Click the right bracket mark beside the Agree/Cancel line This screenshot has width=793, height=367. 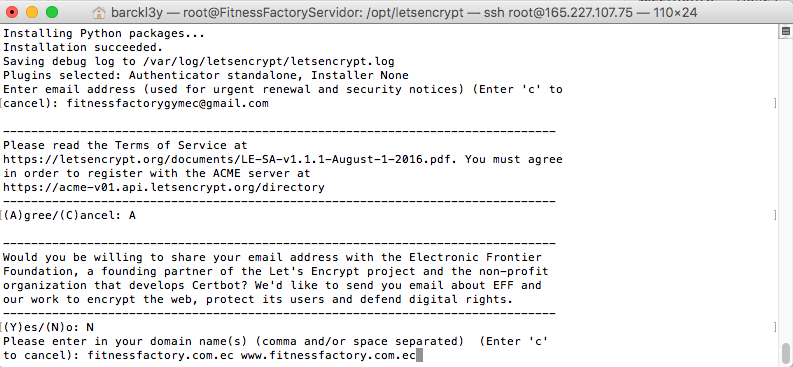(775, 215)
